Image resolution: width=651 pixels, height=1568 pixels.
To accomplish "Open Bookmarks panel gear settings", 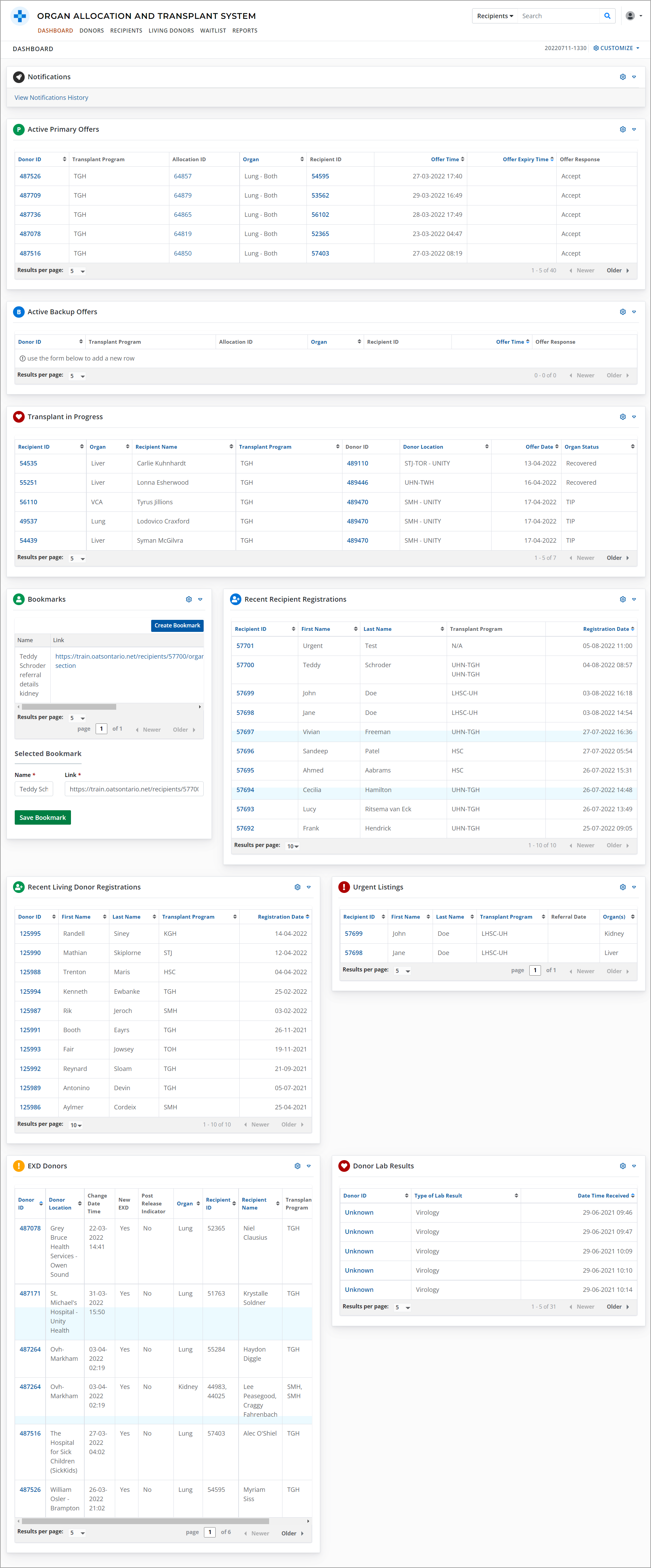I will click(x=189, y=600).
